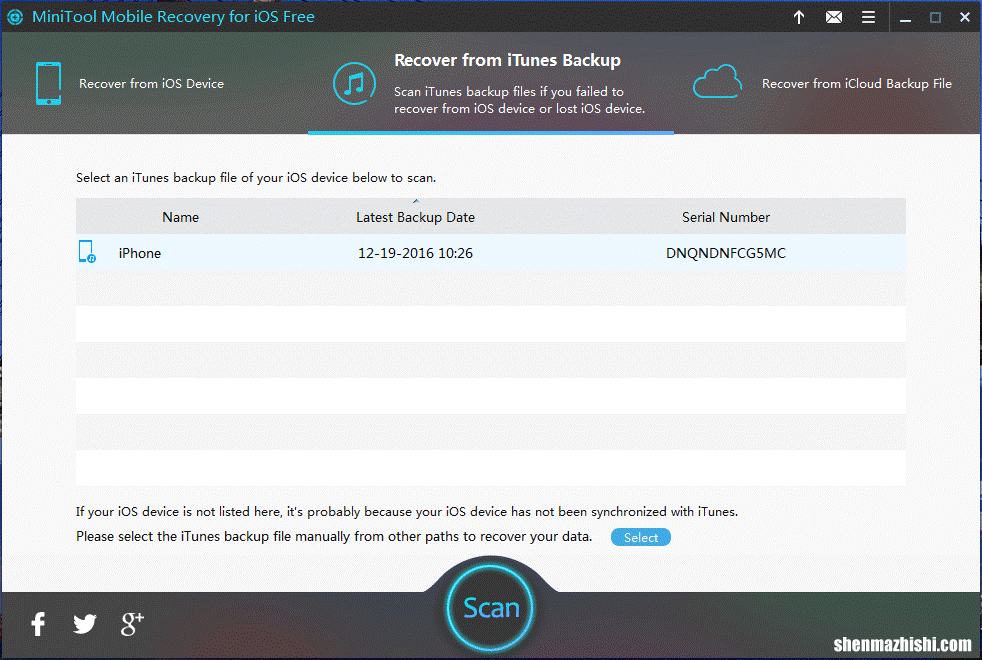The width and height of the screenshot is (982, 660).
Task: Open the Google Plus icon
Action: pos(132,624)
